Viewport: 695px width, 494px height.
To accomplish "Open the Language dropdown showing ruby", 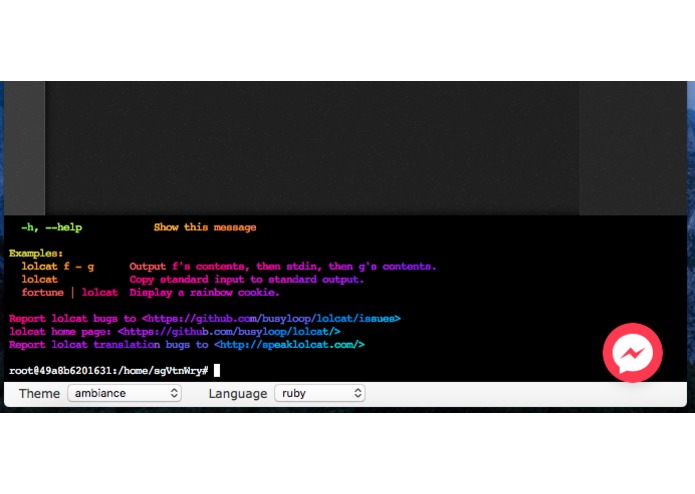I will tap(320, 393).
